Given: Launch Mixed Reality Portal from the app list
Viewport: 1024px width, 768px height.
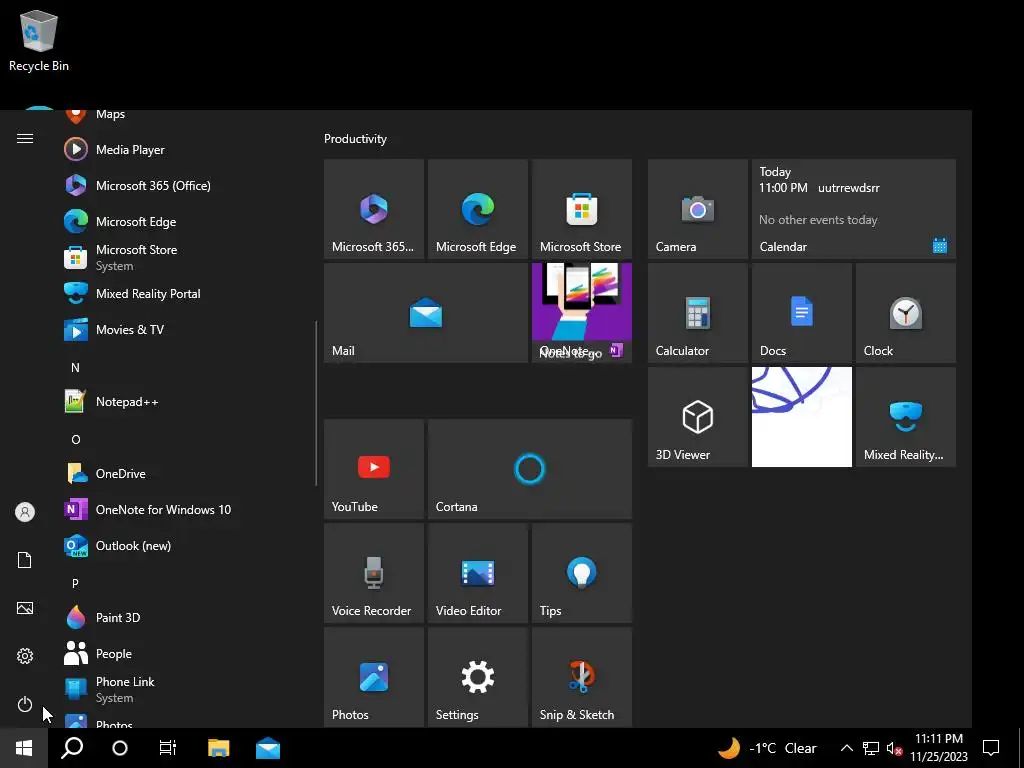Looking at the screenshot, I should tap(183, 293).
